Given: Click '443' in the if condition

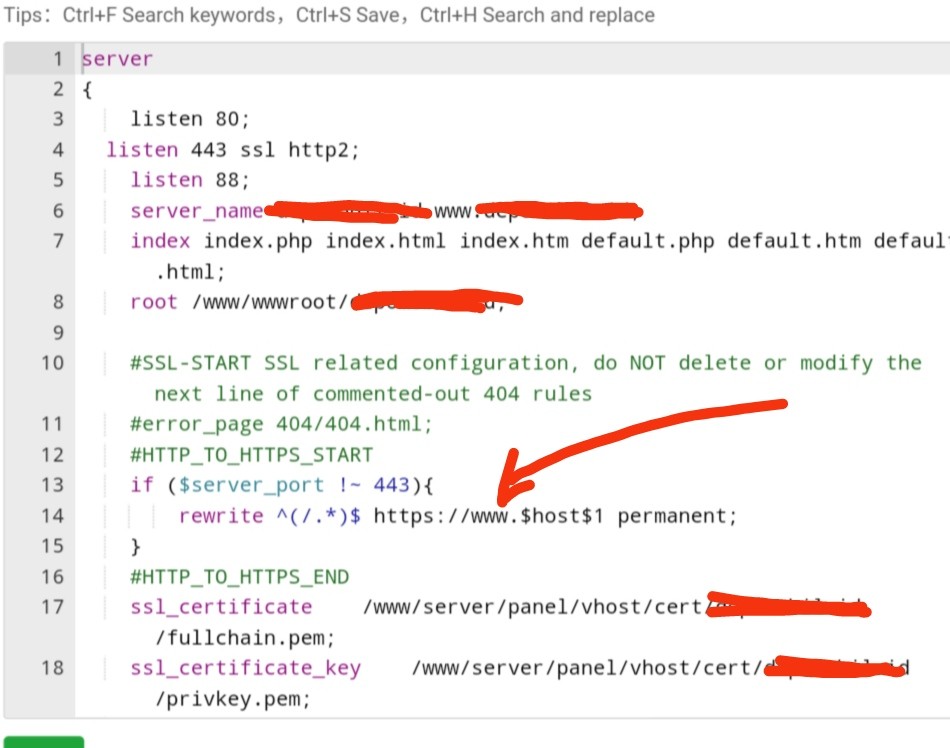Looking at the screenshot, I should click(391, 485).
